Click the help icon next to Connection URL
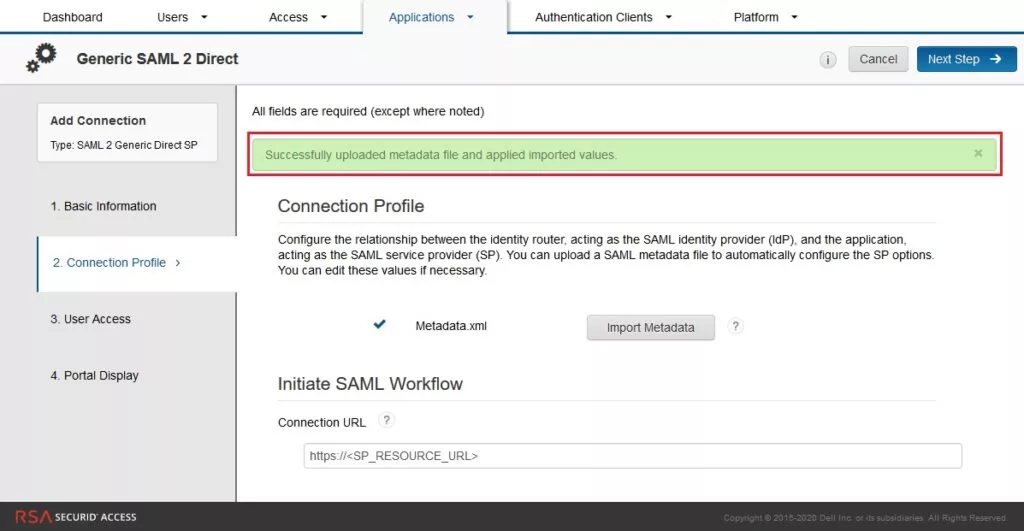Viewport: 1024px width, 531px height. [386, 420]
